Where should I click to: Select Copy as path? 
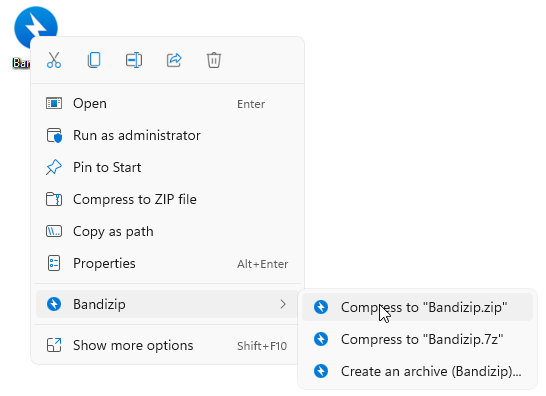click(167, 231)
